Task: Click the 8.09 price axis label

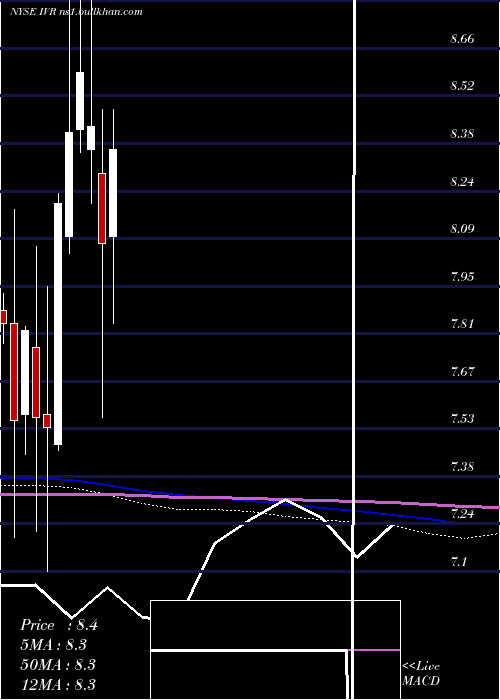Action: [x=462, y=229]
